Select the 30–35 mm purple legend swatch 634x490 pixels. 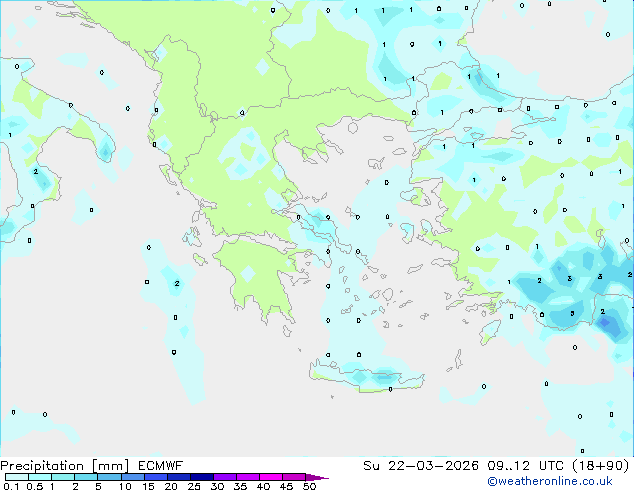click(x=225, y=477)
